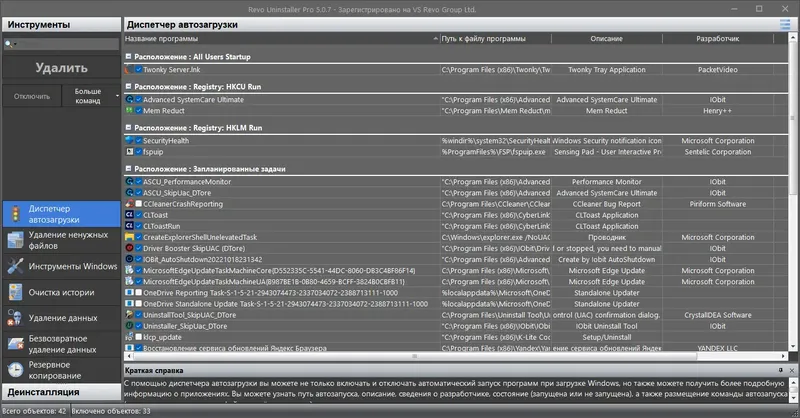Screen dimensions: 800x418
Task: Sort by Разработчик column header
Action: 718,39
